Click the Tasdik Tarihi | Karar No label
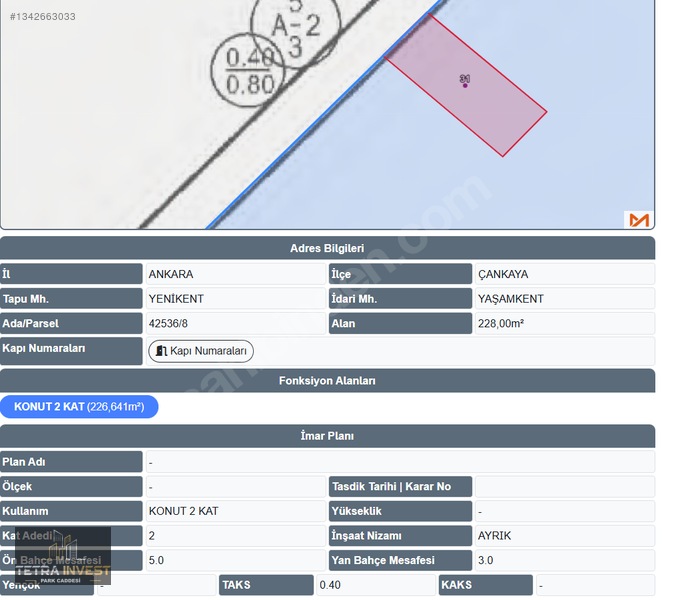The width and height of the screenshot is (674, 600). (x=400, y=487)
